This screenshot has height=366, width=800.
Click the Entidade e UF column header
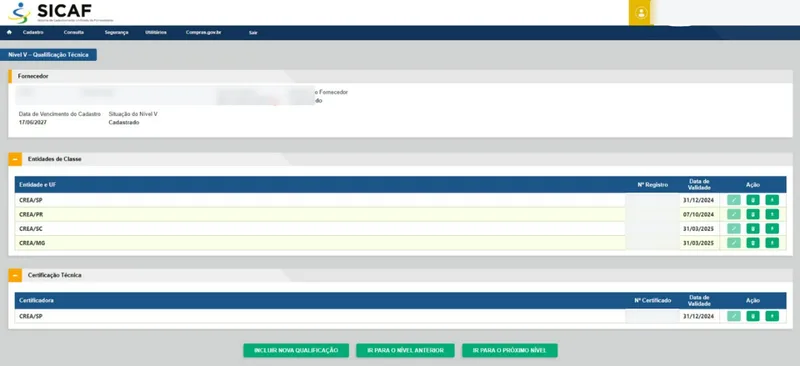coord(38,184)
